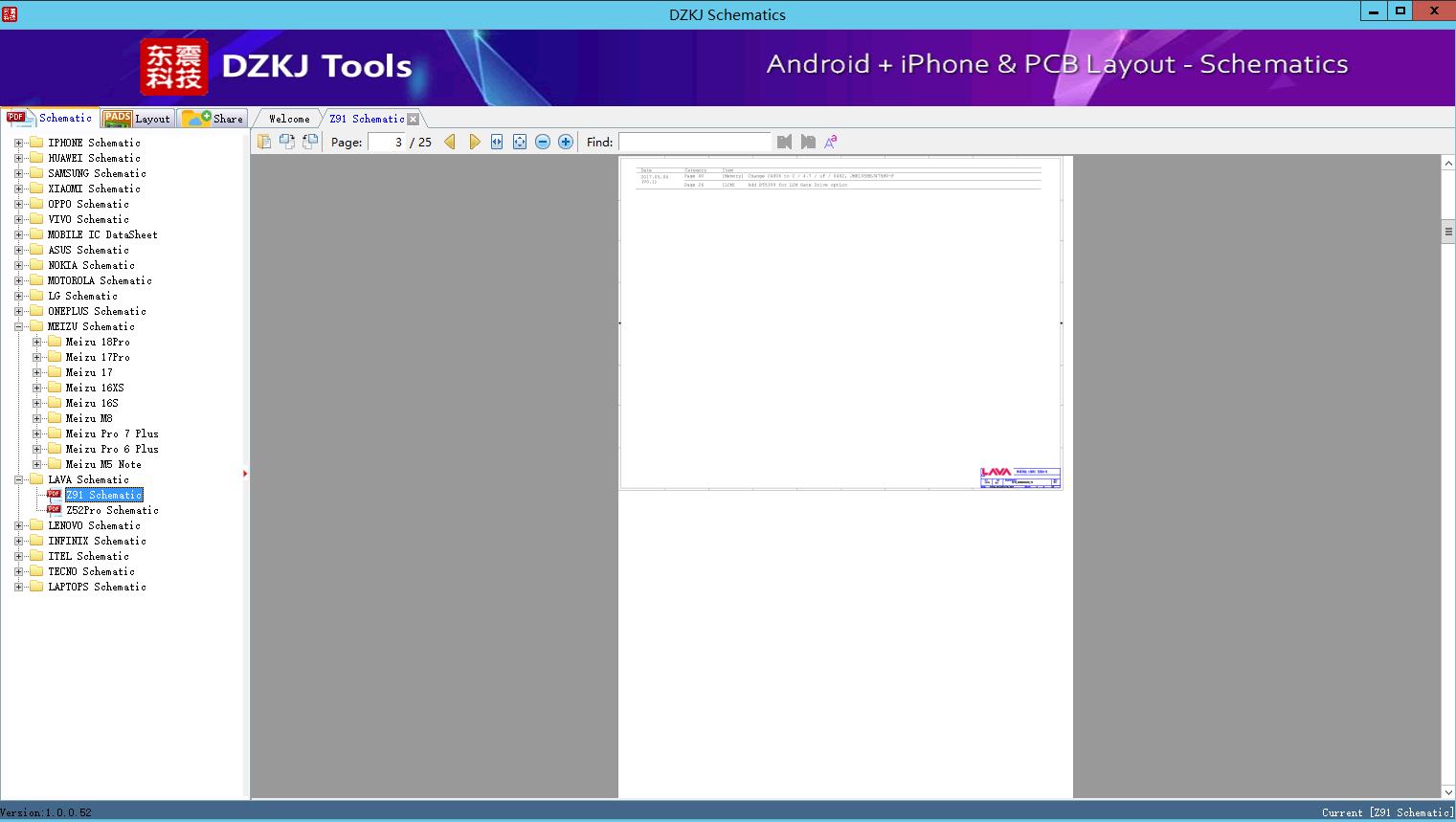Expand the Meizu 18Pro subfolder
1456x822 pixels.
tap(36, 342)
